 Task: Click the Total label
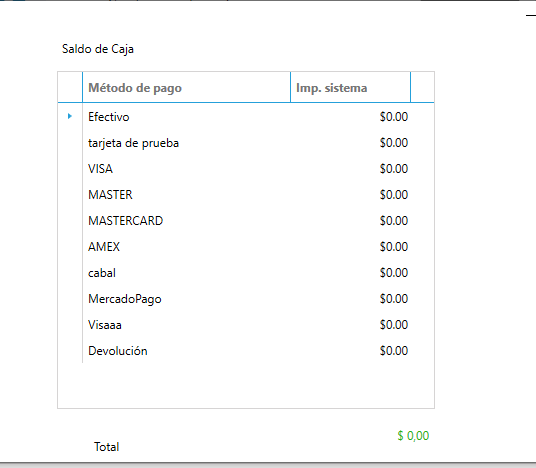coord(106,447)
